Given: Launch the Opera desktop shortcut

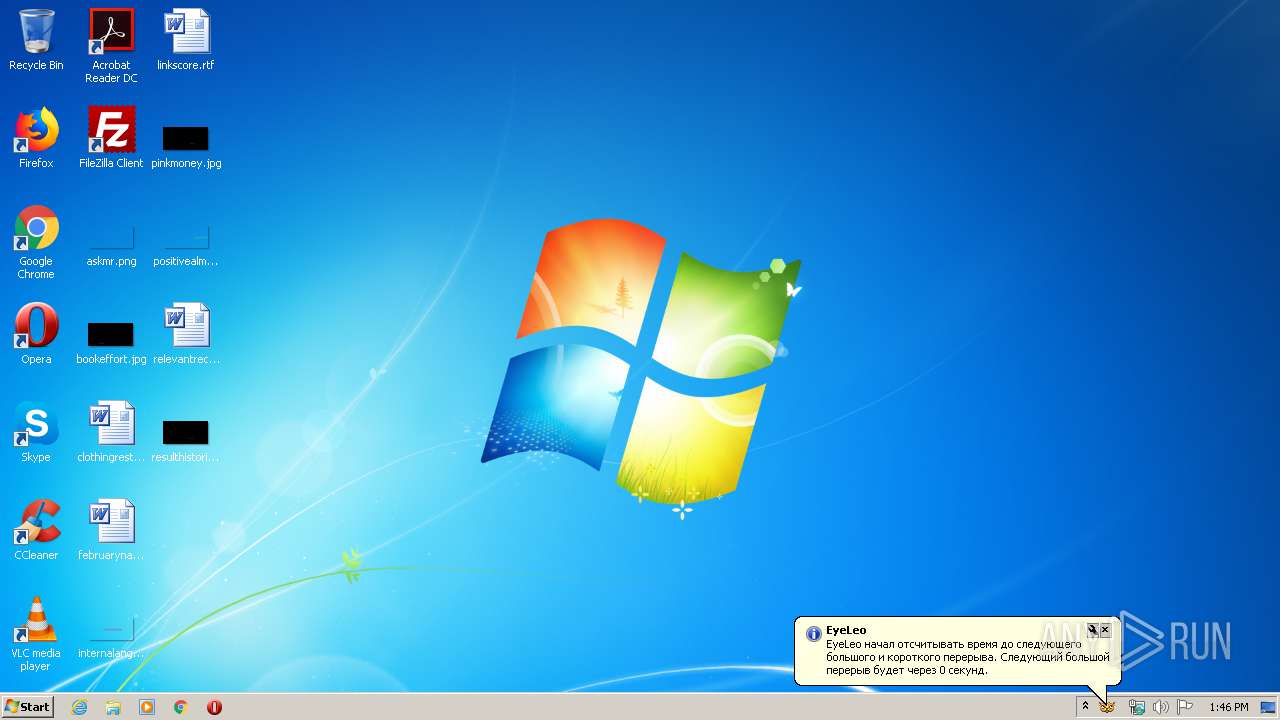Looking at the screenshot, I should pyautogui.click(x=36, y=334).
